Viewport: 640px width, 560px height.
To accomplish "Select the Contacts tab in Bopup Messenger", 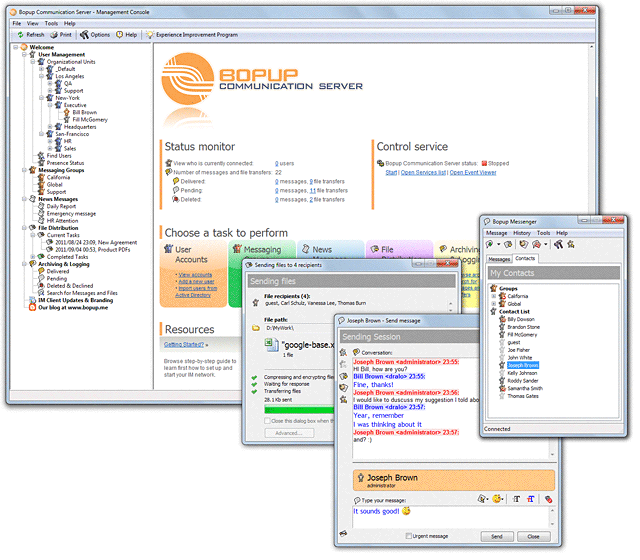I will (525, 259).
